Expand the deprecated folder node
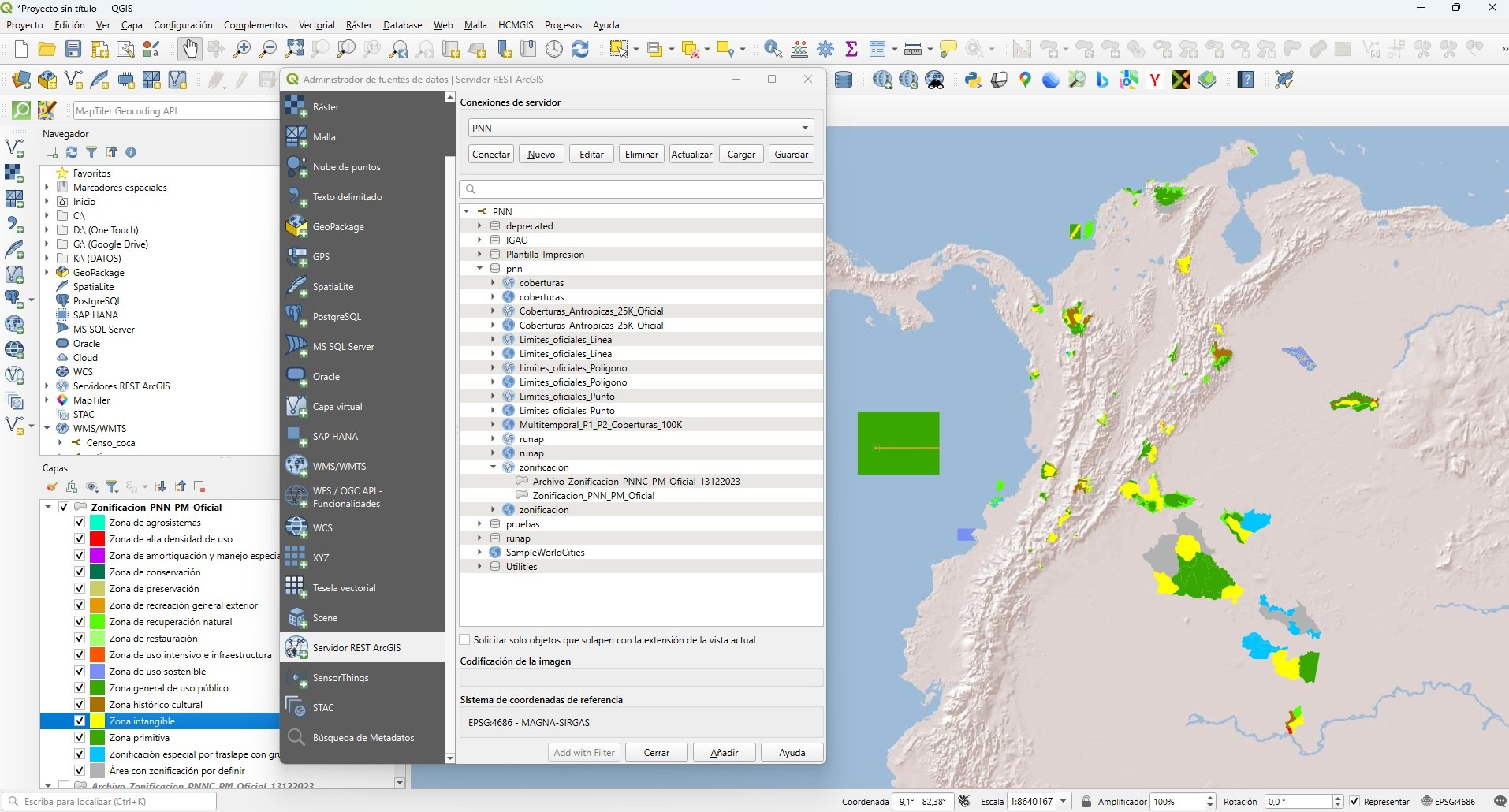The width and height of the screenshot is (1509, 812). pos(479,225)
